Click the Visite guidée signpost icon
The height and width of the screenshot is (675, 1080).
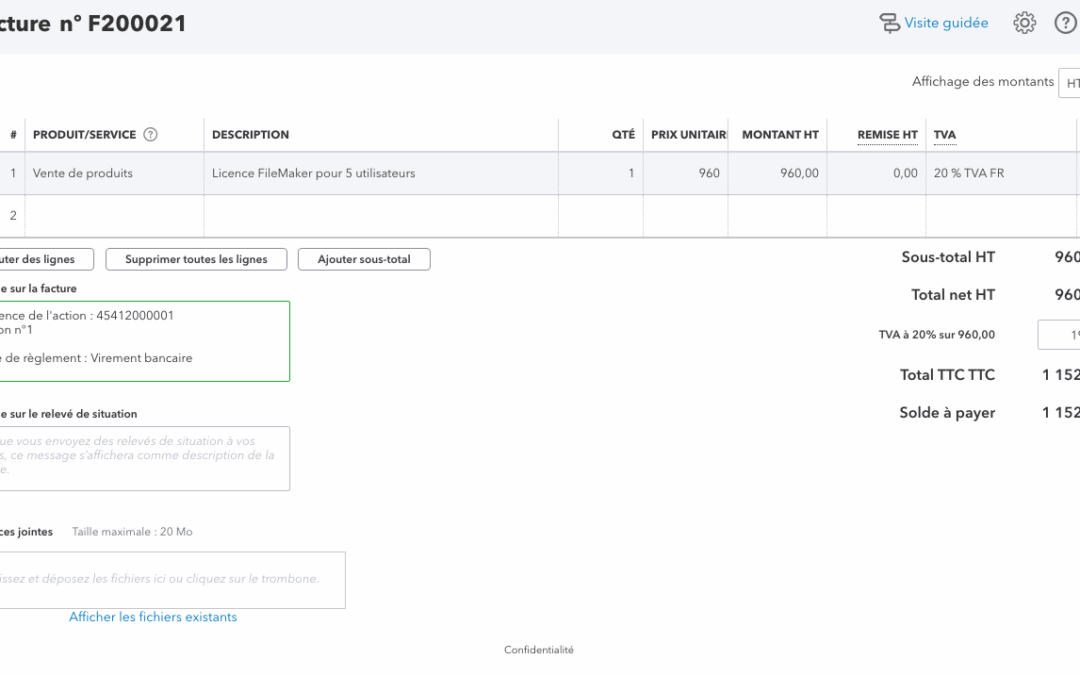889,23
